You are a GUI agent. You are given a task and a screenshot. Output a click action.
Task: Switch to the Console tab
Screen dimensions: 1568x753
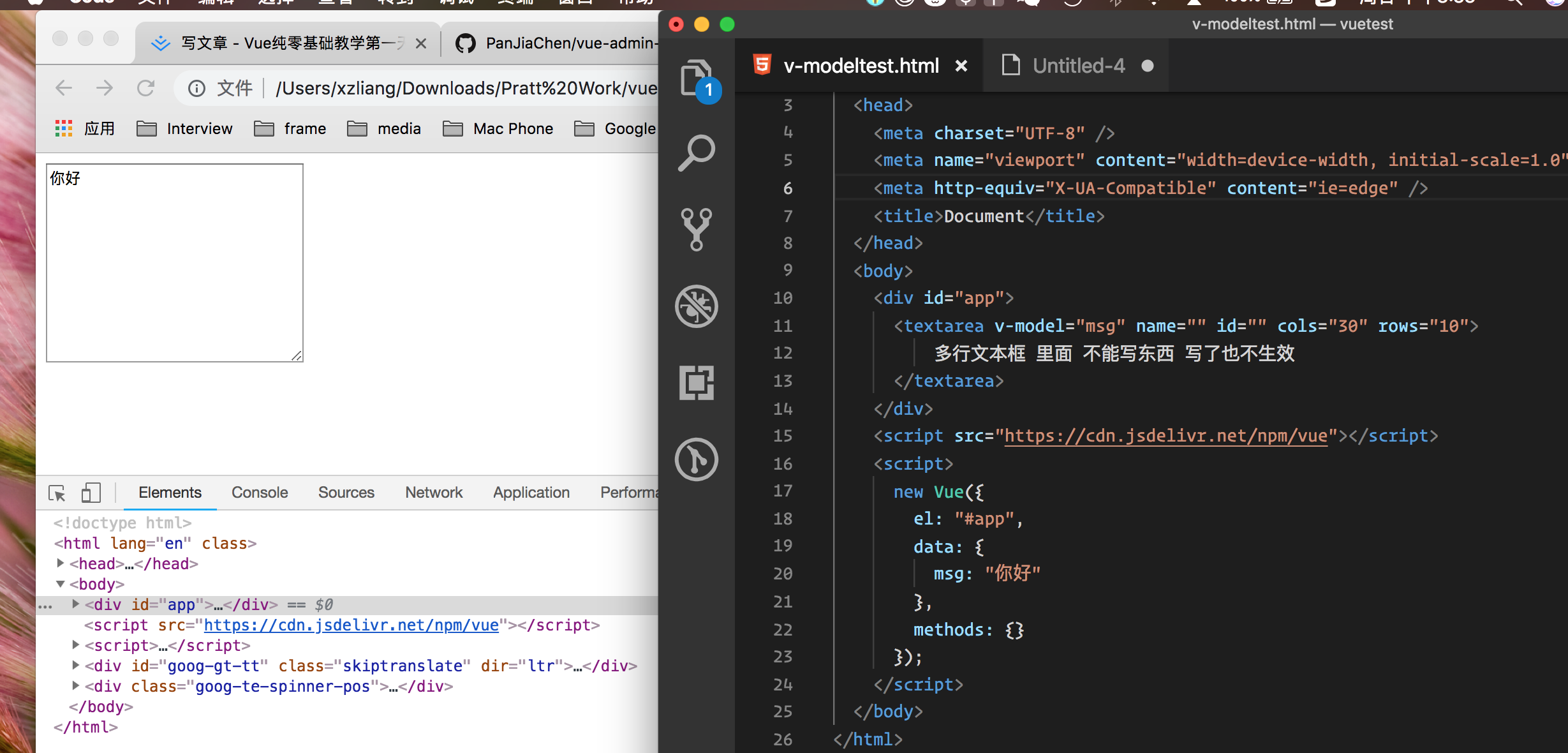(260, 493)
